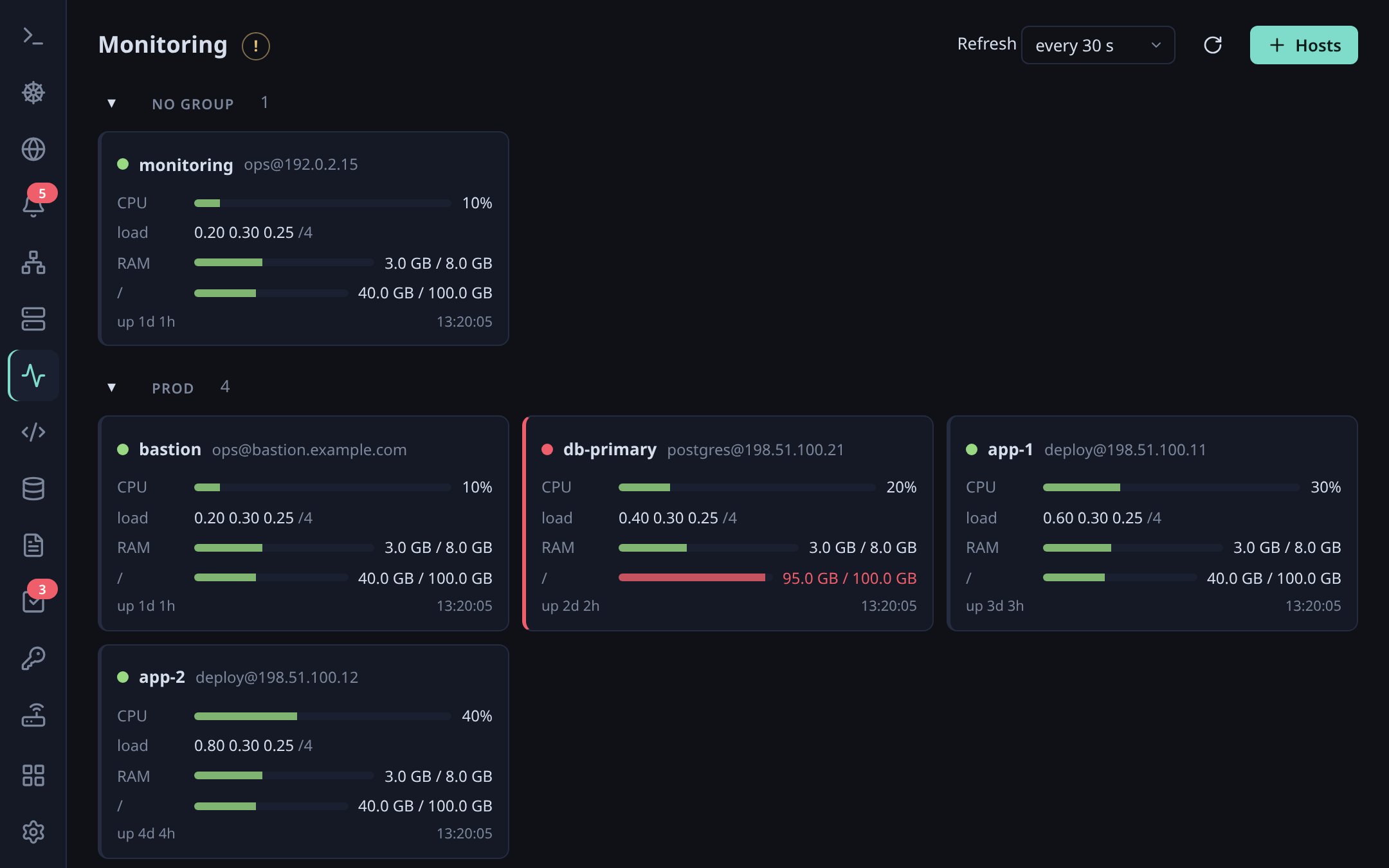
Task: Open the settings gear icon
Action: tap(33, 832)
